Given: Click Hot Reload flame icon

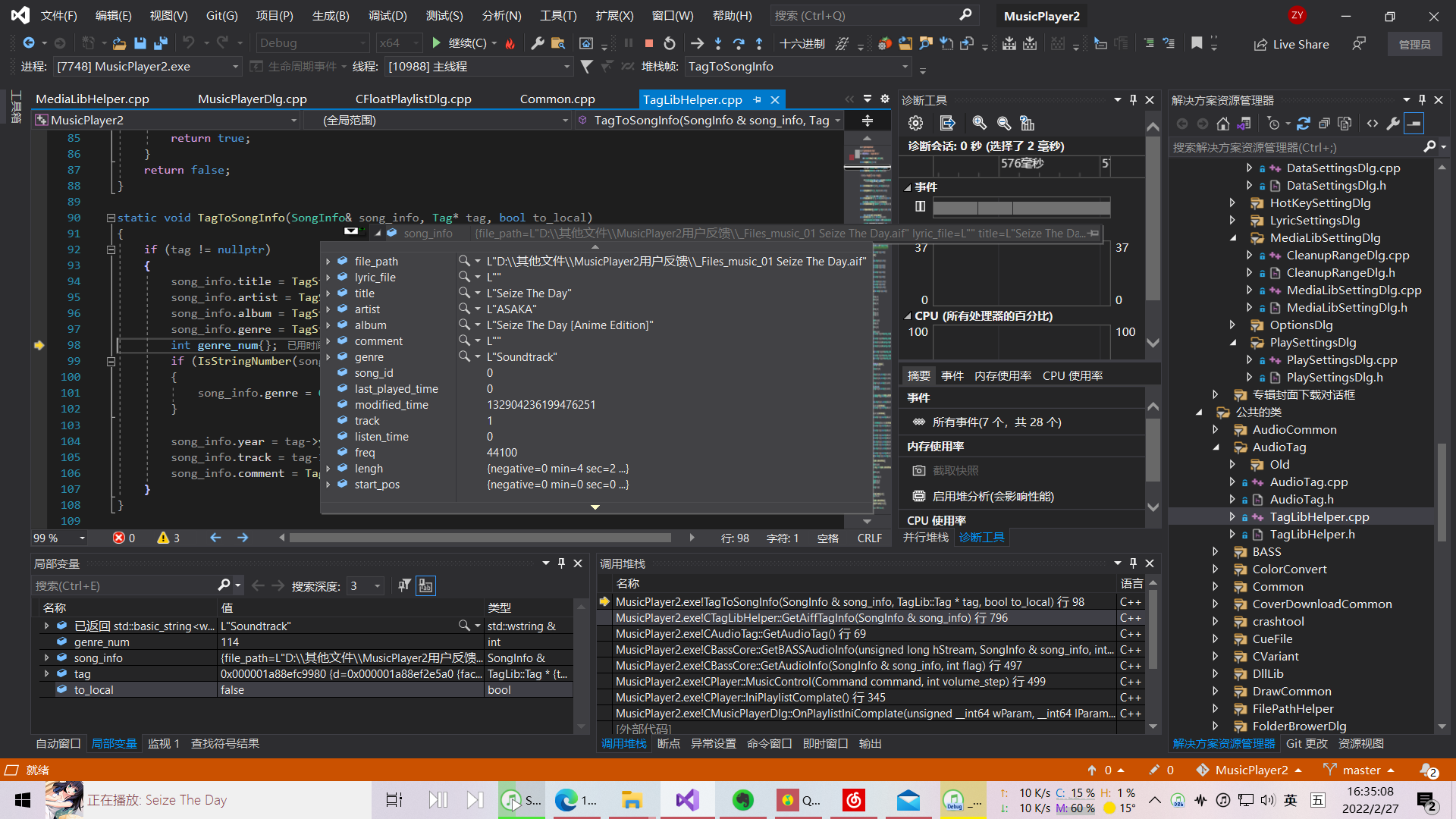Looking at the screenshot, I should [510, 44].
